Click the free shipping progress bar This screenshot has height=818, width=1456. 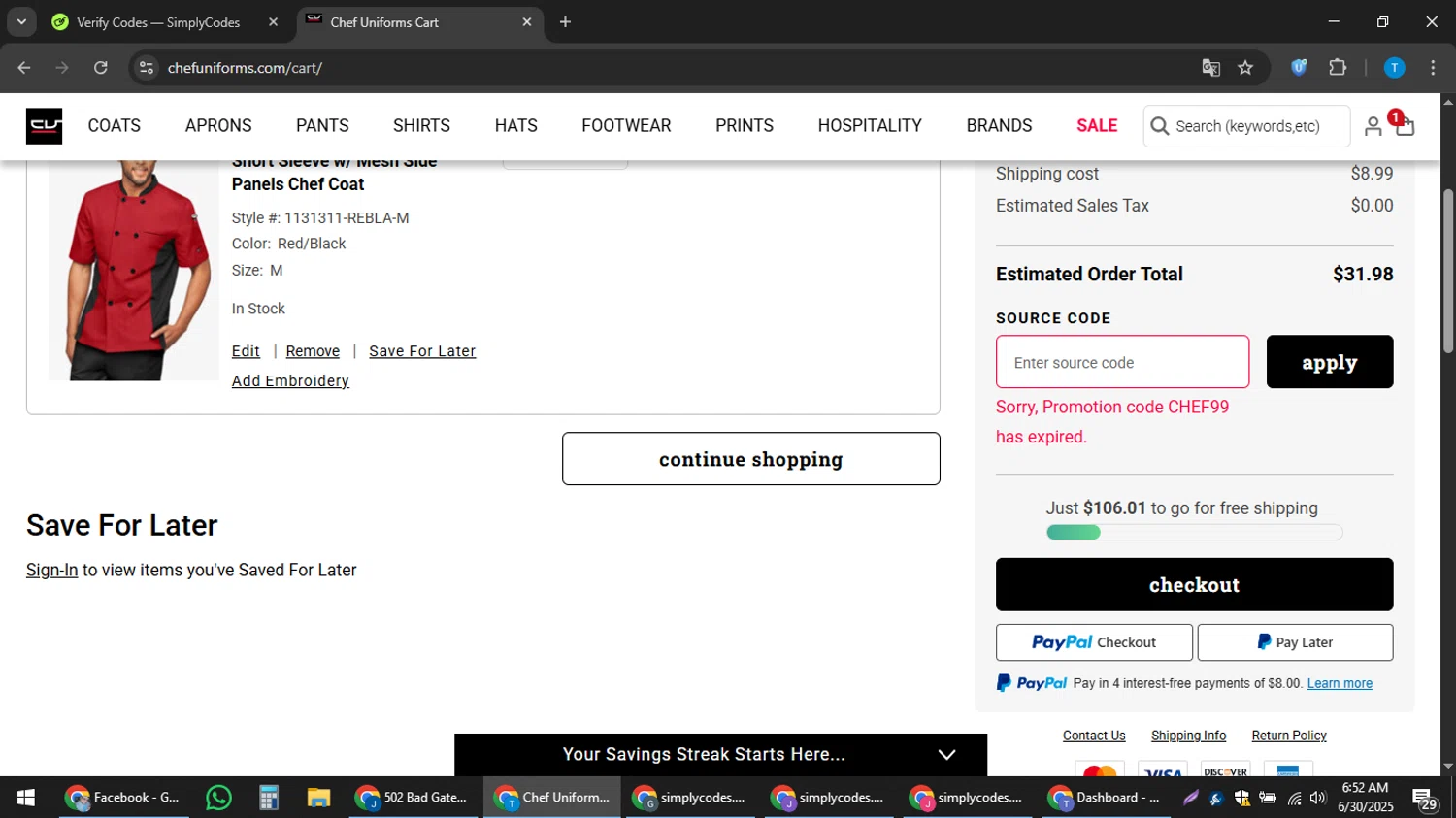1195,532
